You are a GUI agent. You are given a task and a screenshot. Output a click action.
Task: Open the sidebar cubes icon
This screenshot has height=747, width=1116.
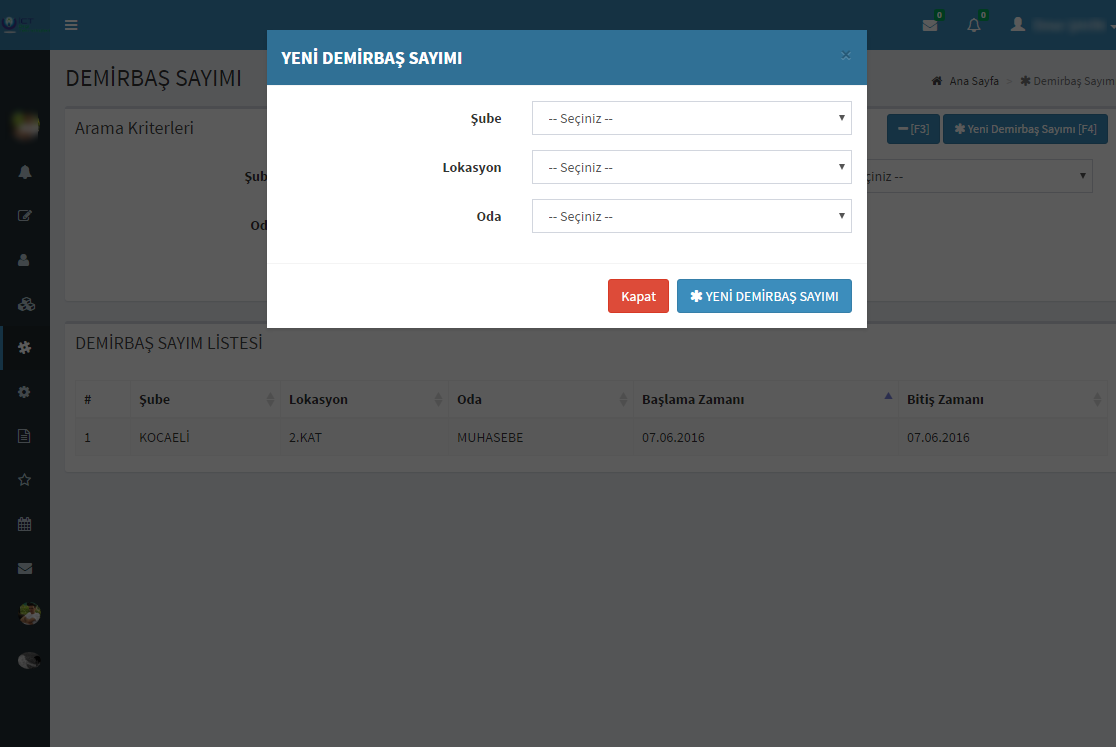[x=25, y=303]
